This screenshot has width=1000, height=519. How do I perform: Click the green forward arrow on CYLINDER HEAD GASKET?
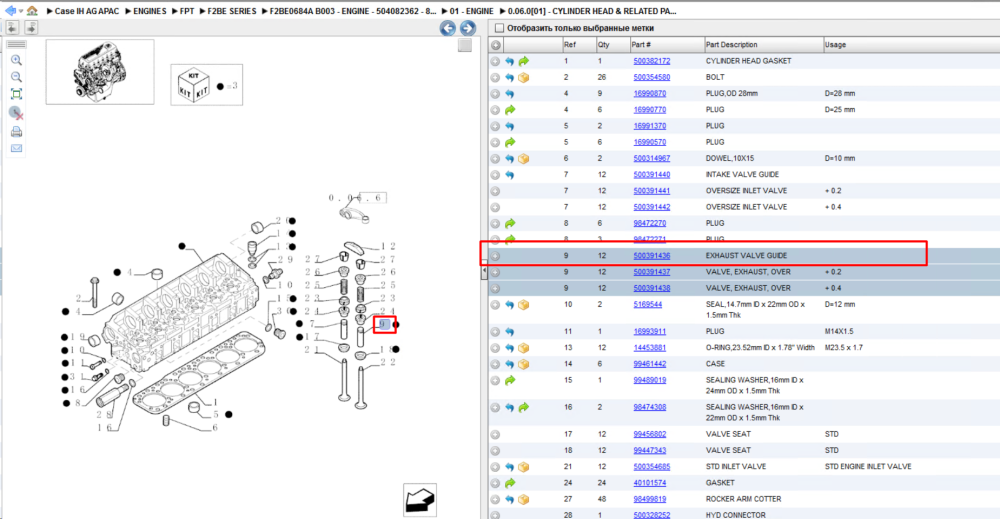tap(524, 61)
